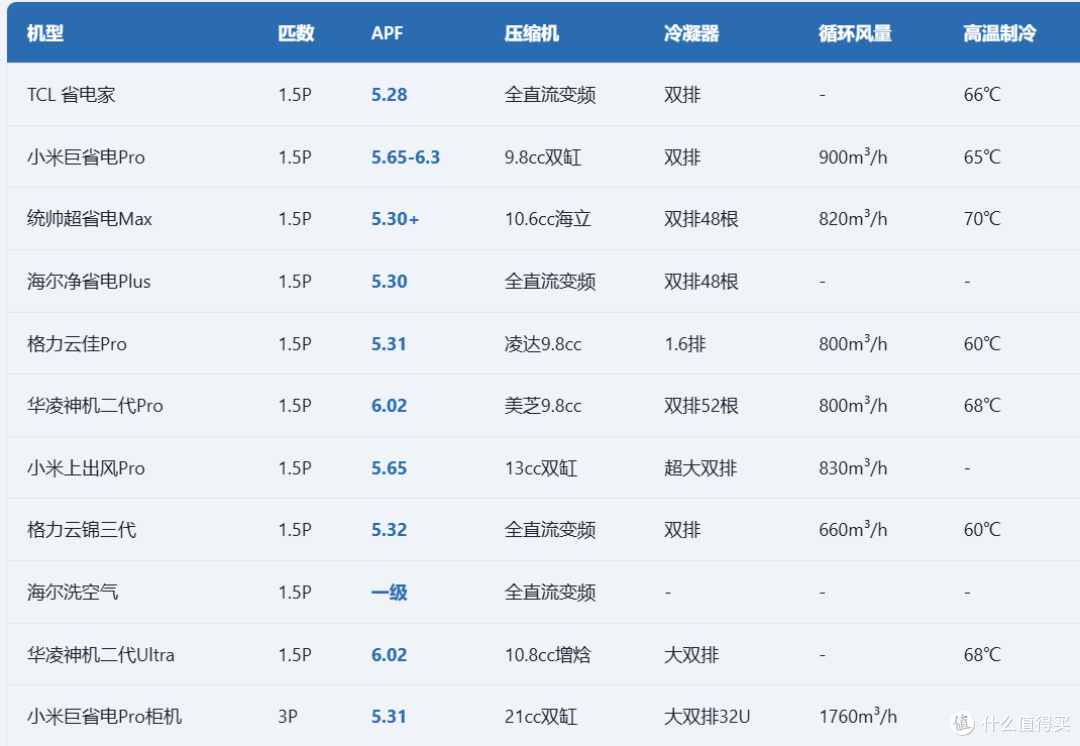Select the 格力云锦三代 model name
Viewport: 1080px width, 746px height.
(x=82, y=530)
